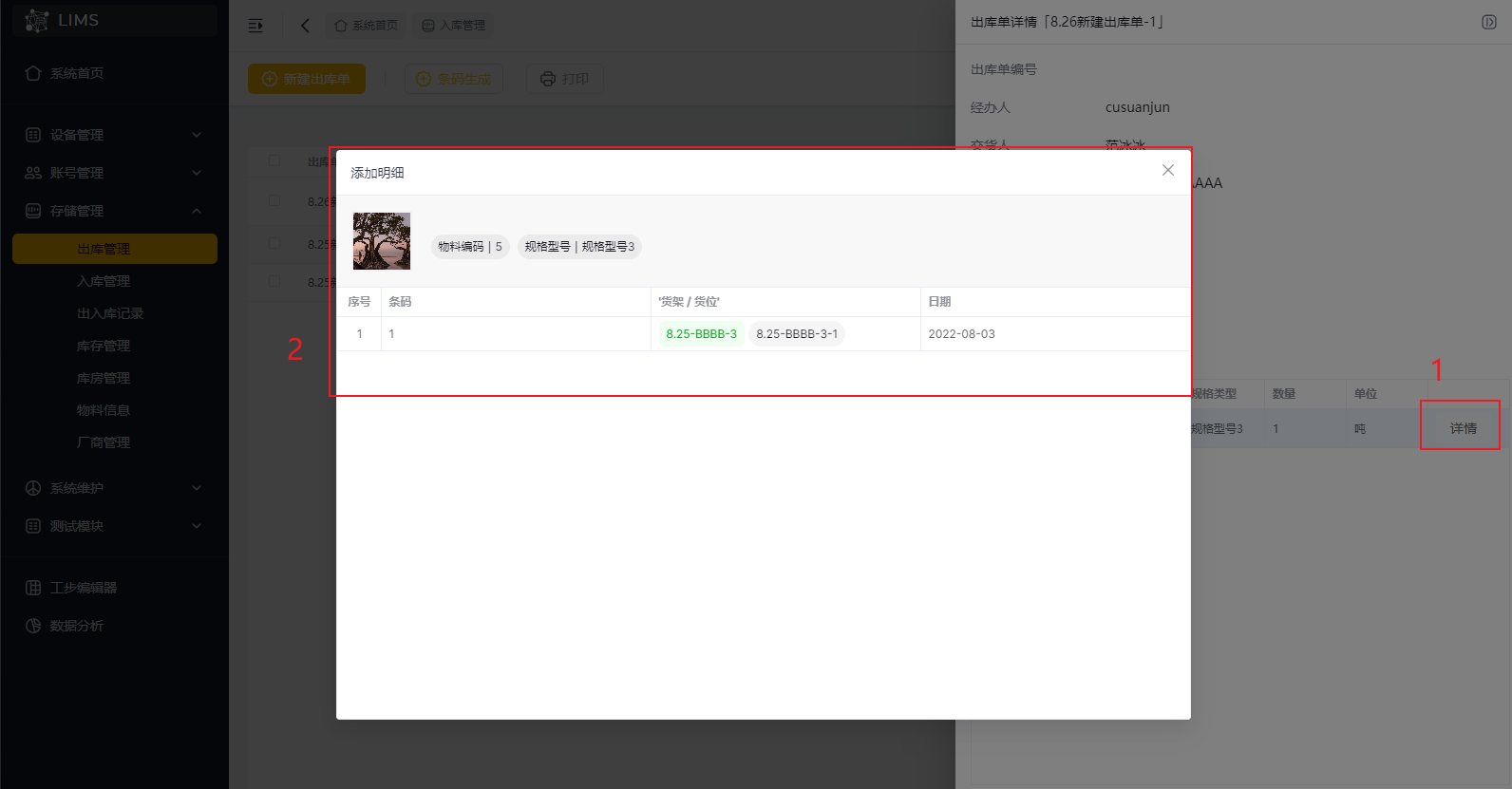Viewport: 1512px width, 789px height.
Task: Click the 序号 column header
Action: click(x=359, y=302)
